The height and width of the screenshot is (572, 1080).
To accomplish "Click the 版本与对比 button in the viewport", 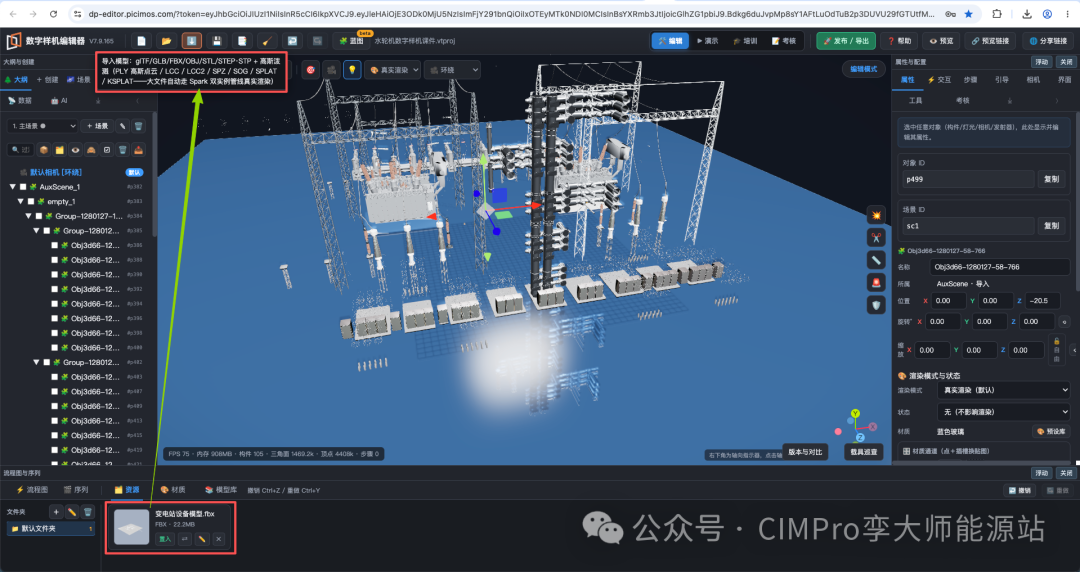I will [805, 452].
